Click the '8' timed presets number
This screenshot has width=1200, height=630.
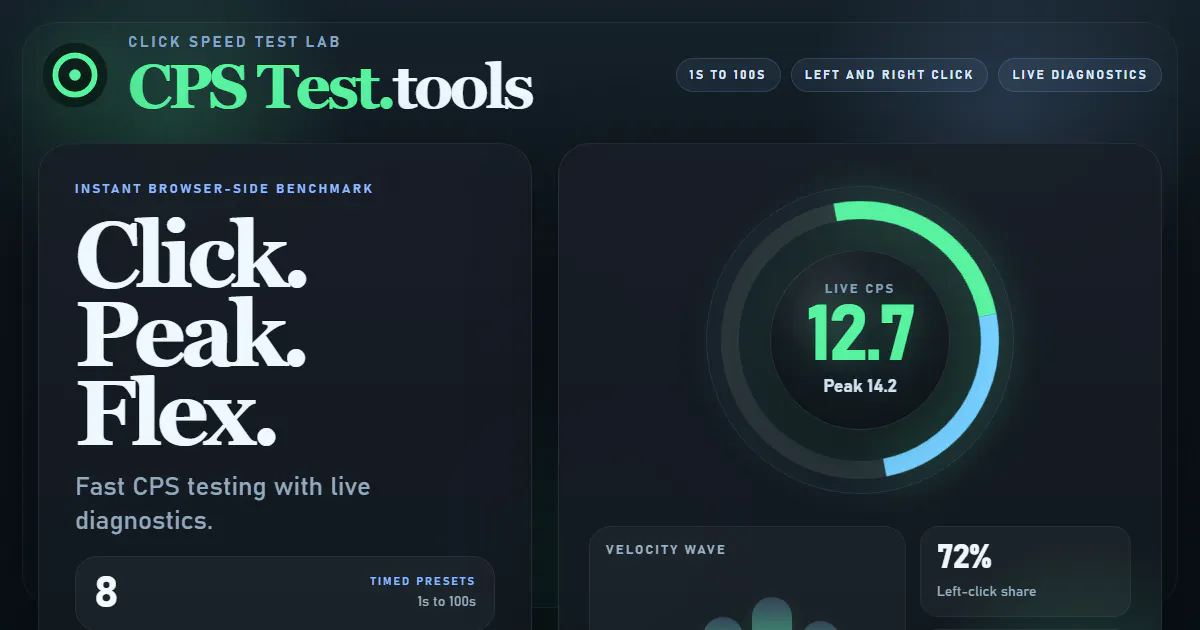(x=106, y=592)
